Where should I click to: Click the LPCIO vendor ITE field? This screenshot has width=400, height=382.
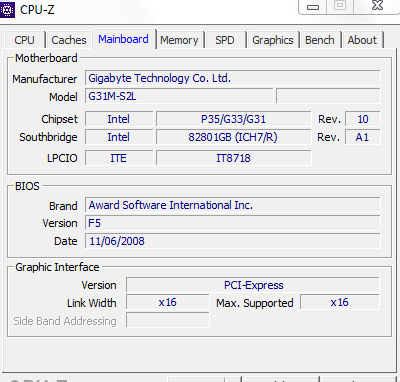click(119, 158)
